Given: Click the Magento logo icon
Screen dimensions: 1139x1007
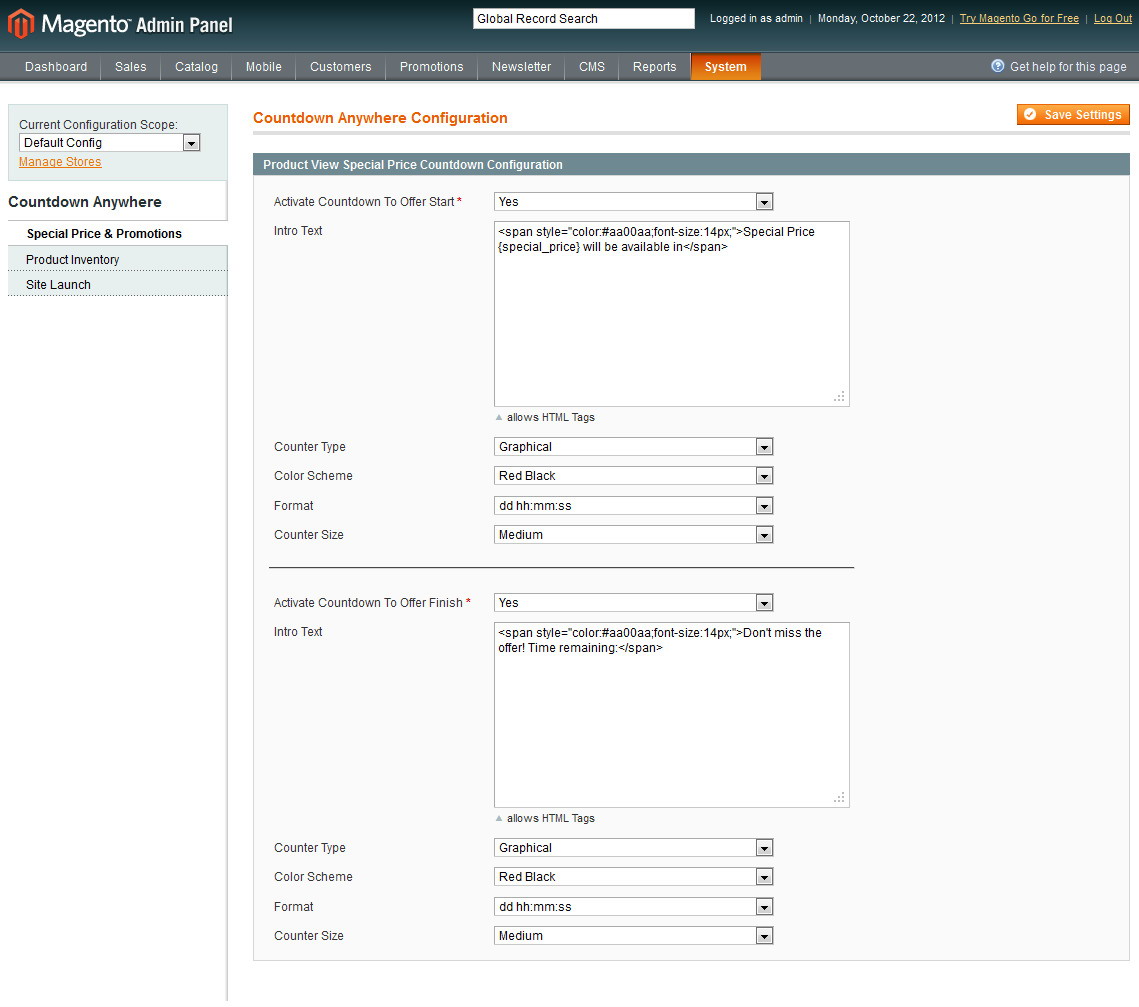Looking at the screenshot, I should [x=21, y=23].
